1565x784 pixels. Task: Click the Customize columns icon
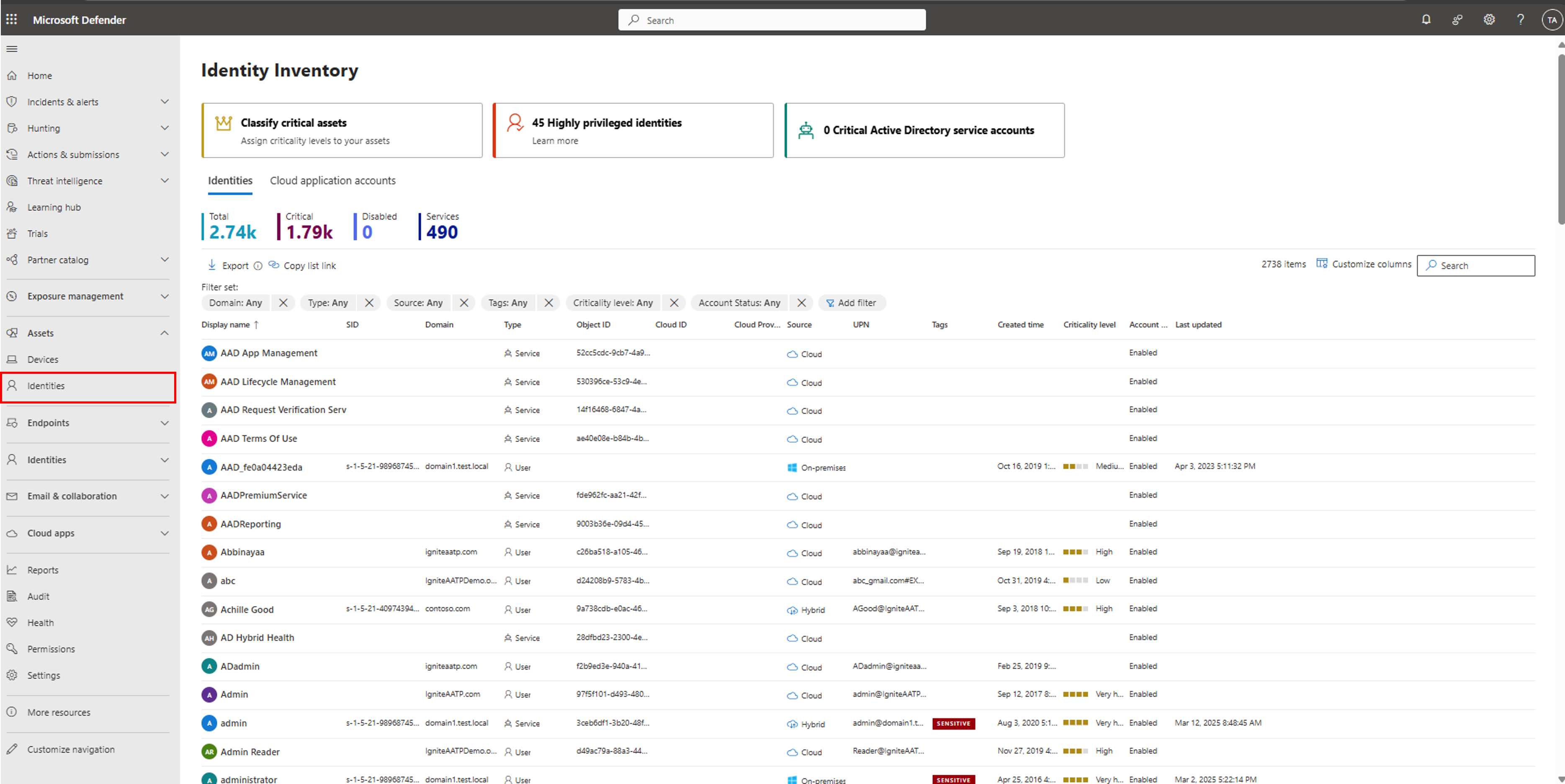coord(1321,264)
